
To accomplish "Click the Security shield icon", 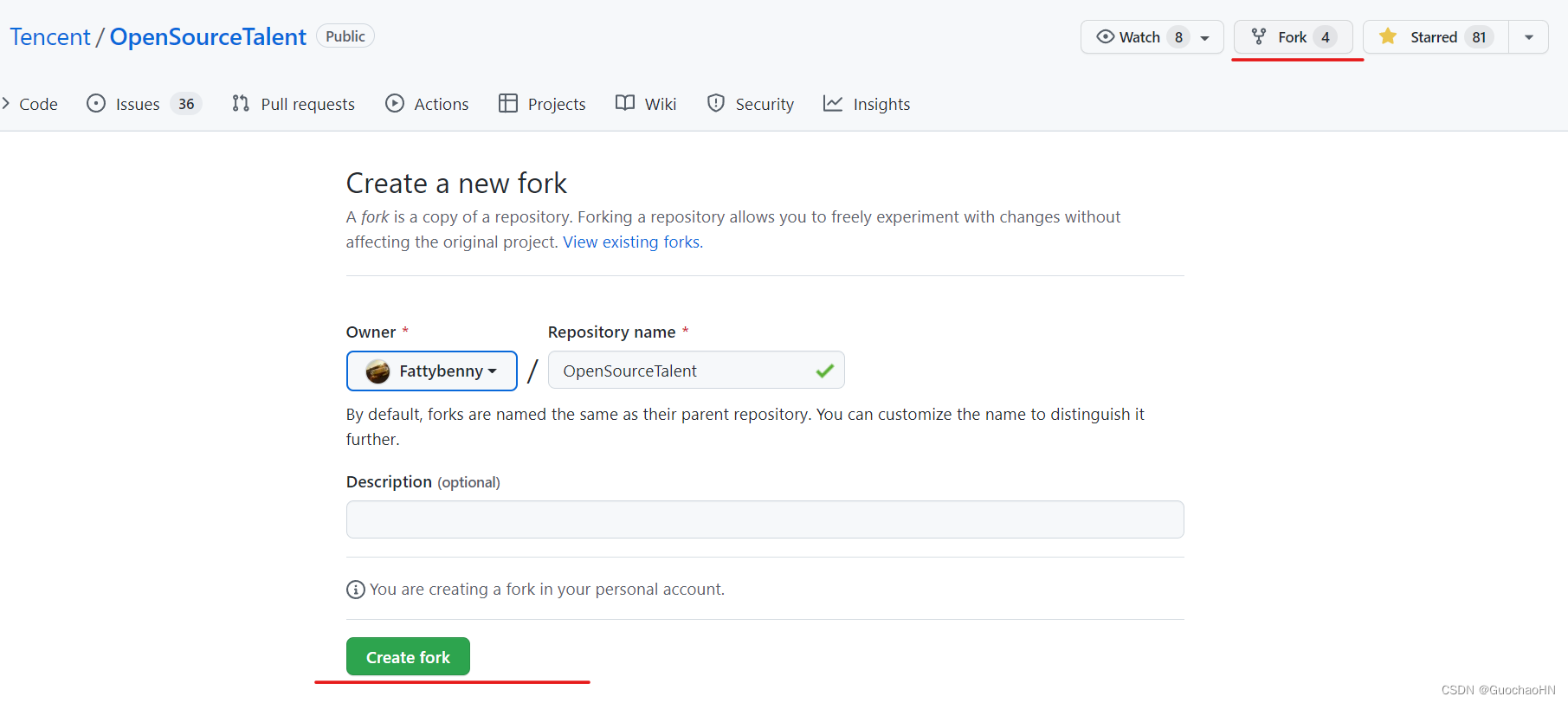I will click(x=716, y=104).
